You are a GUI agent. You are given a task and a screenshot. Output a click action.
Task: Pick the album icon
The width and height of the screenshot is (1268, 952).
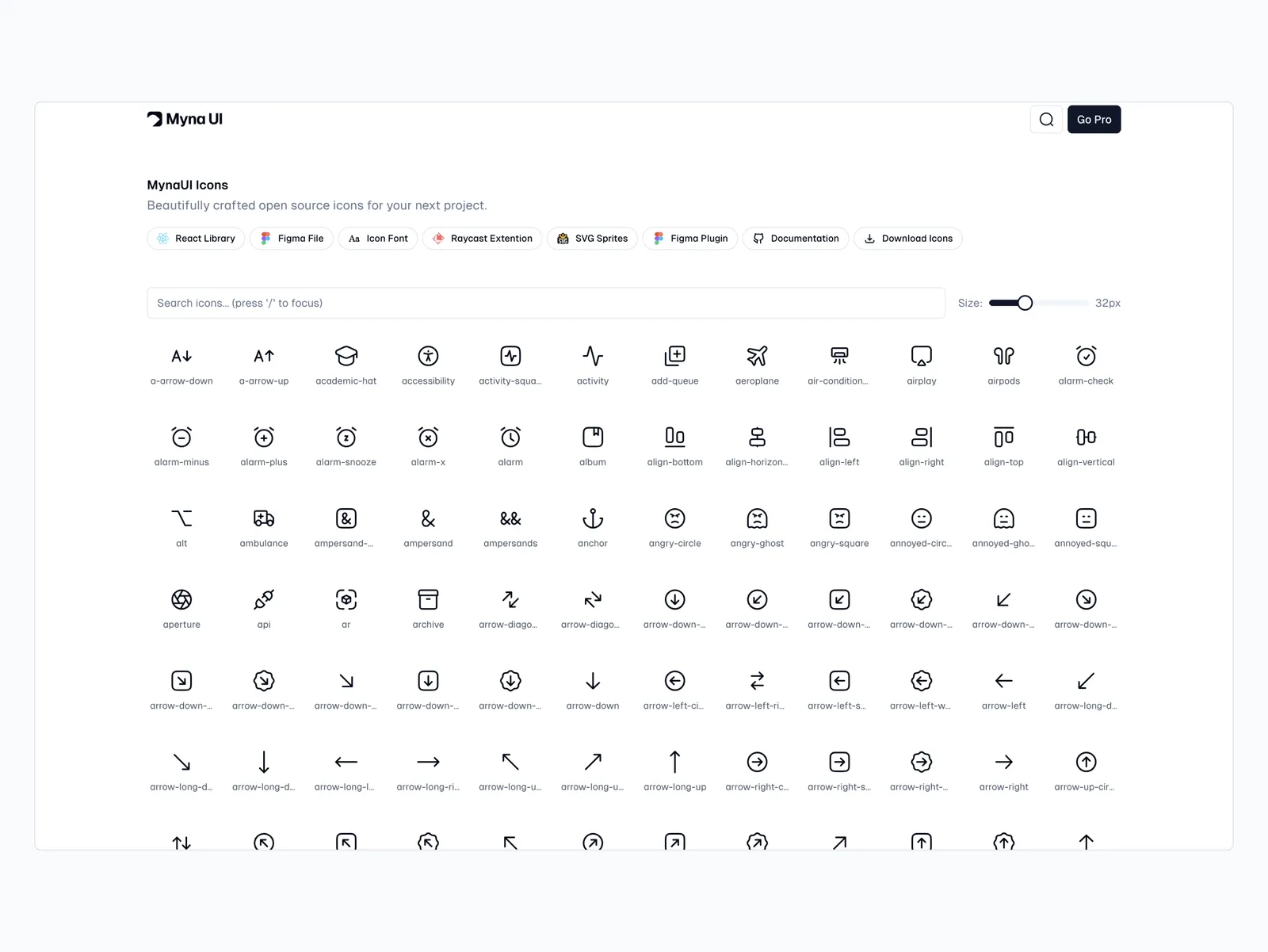point(593,438)
